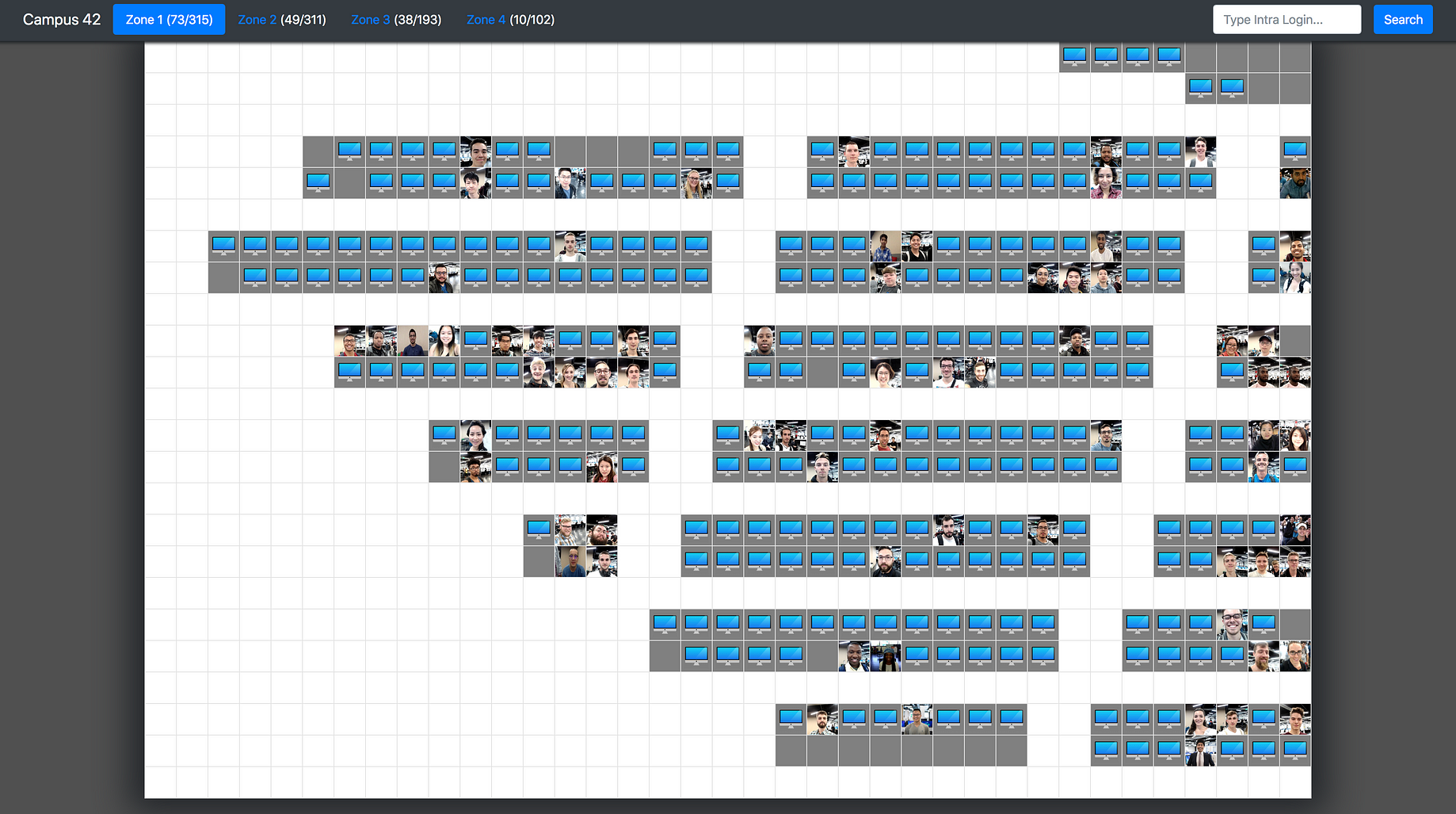Switch to the Zone 3 tab
The image size is (1456, 814).
tap(396, 20)
